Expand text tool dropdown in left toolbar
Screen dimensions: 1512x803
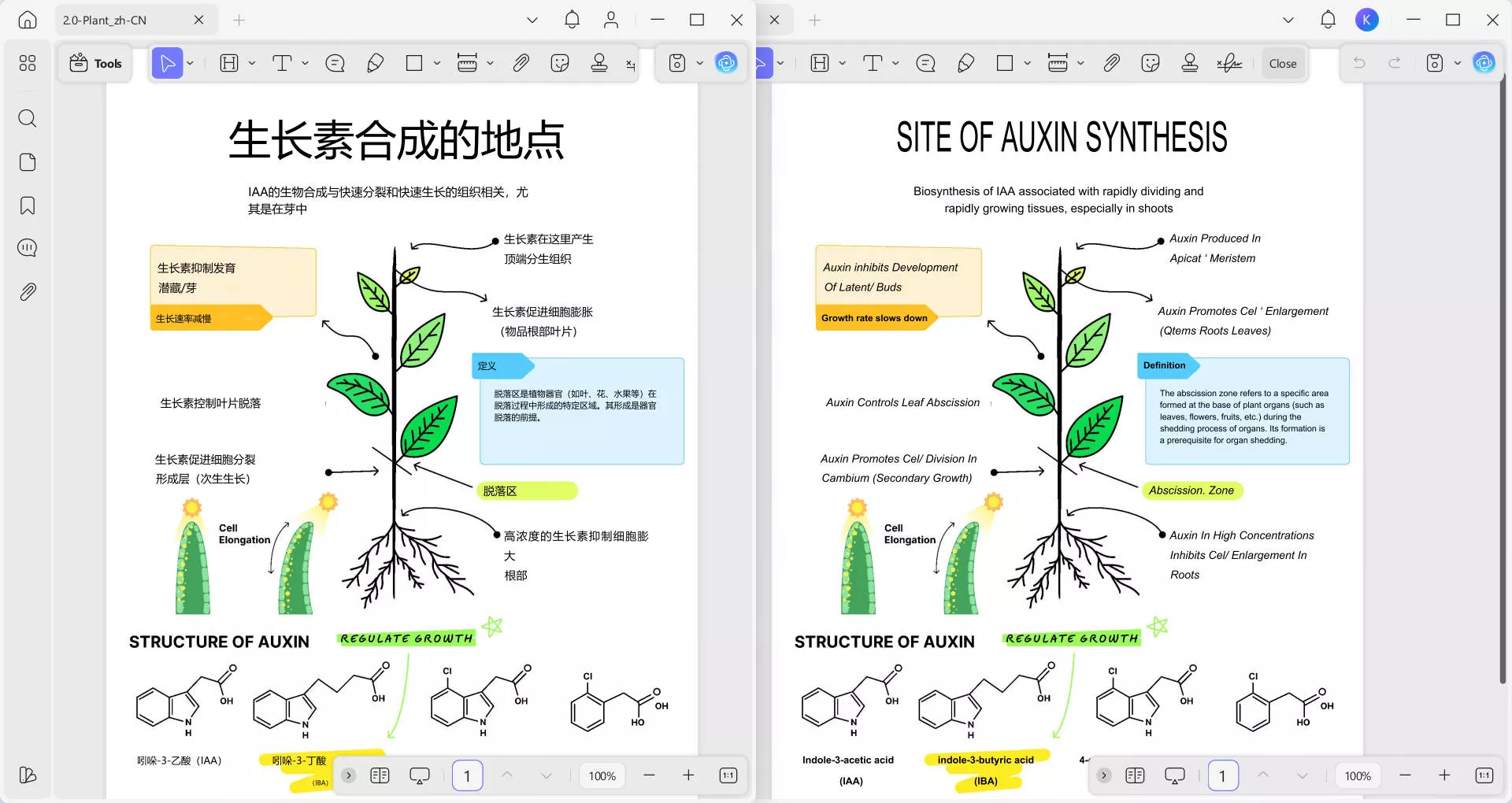click(305, 63)
